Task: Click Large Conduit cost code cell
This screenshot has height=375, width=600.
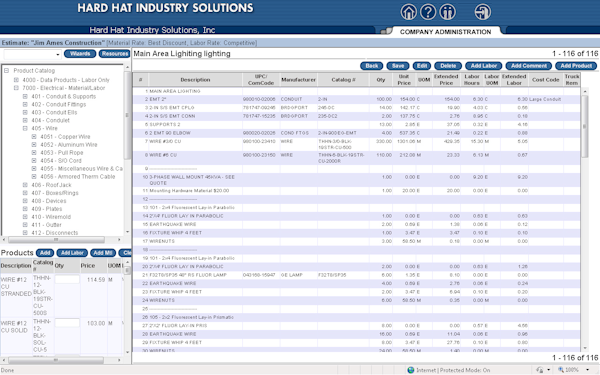Action: [x=545, y=99]
